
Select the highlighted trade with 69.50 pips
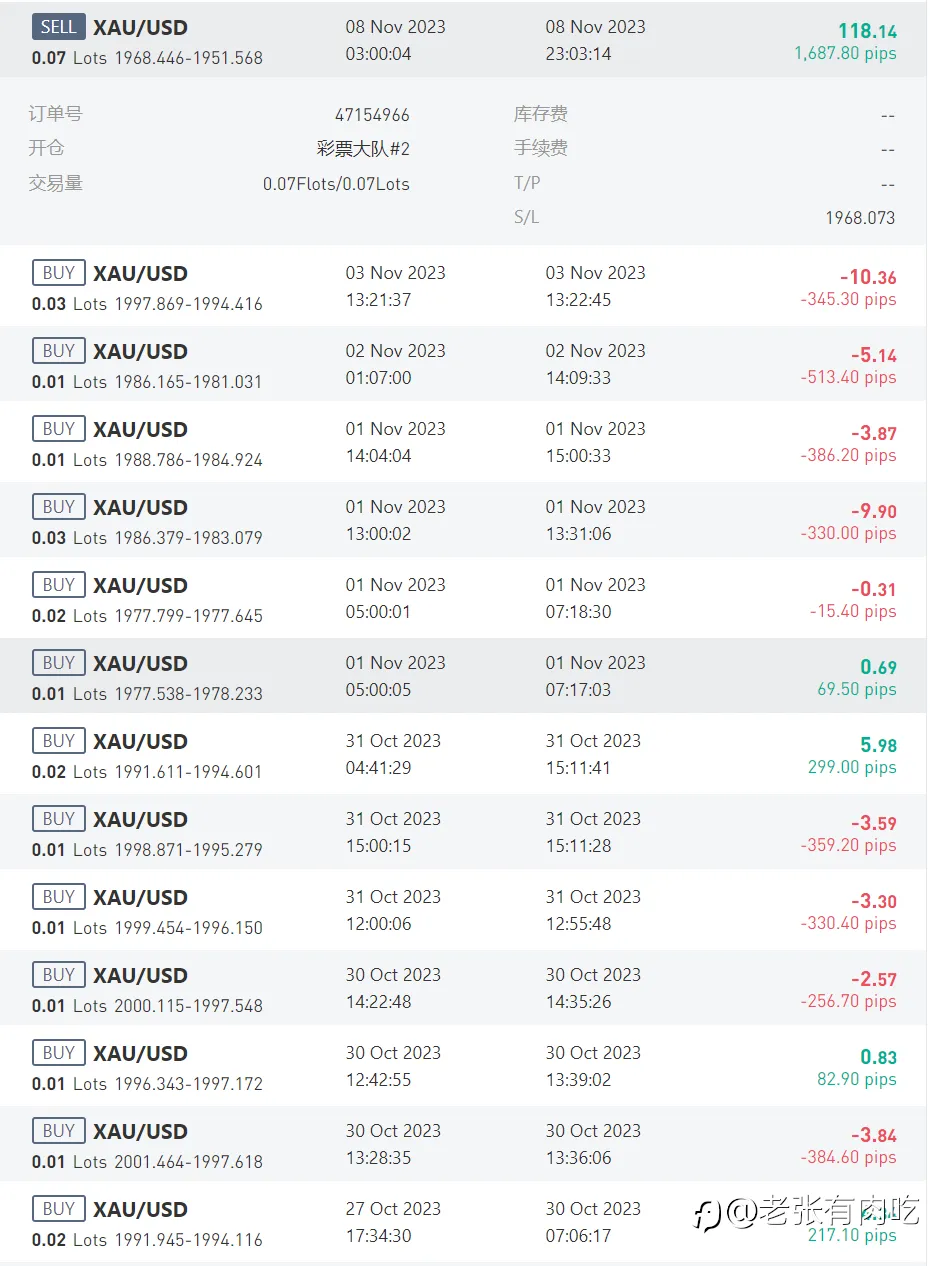[464, 676]
